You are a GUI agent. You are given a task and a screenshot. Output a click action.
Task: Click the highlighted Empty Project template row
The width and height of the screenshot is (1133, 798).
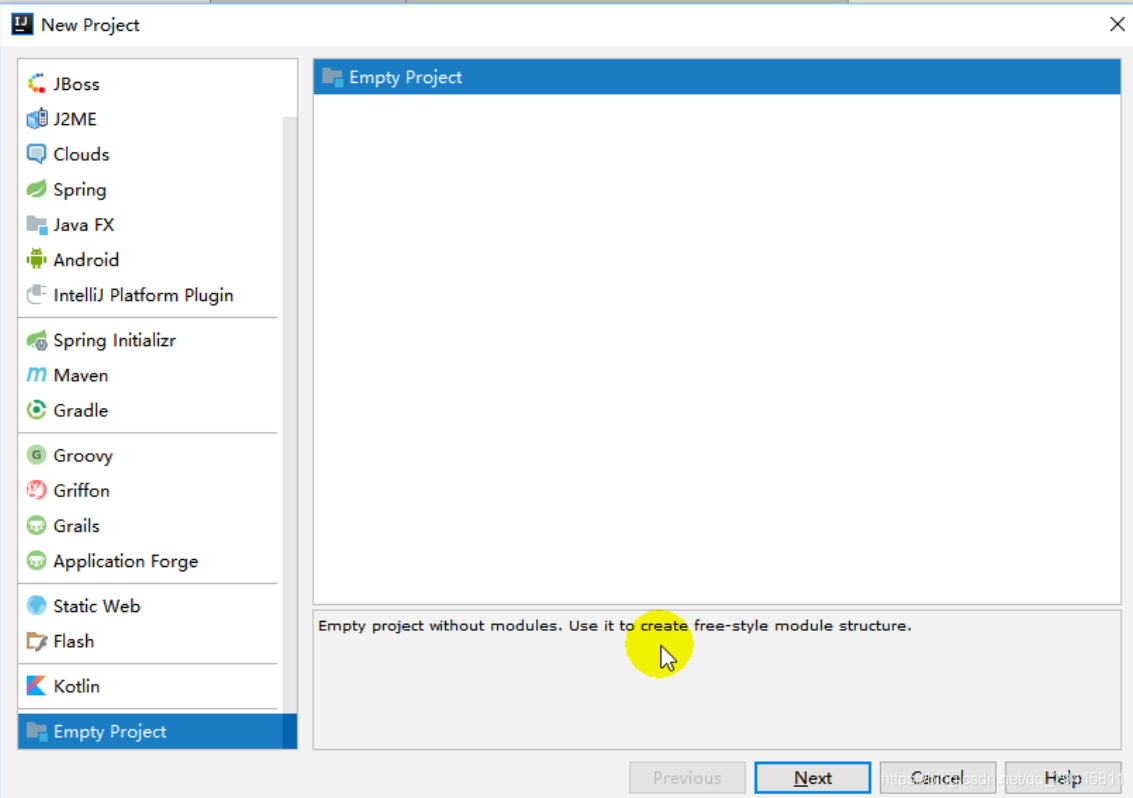(x=717, y=77)
